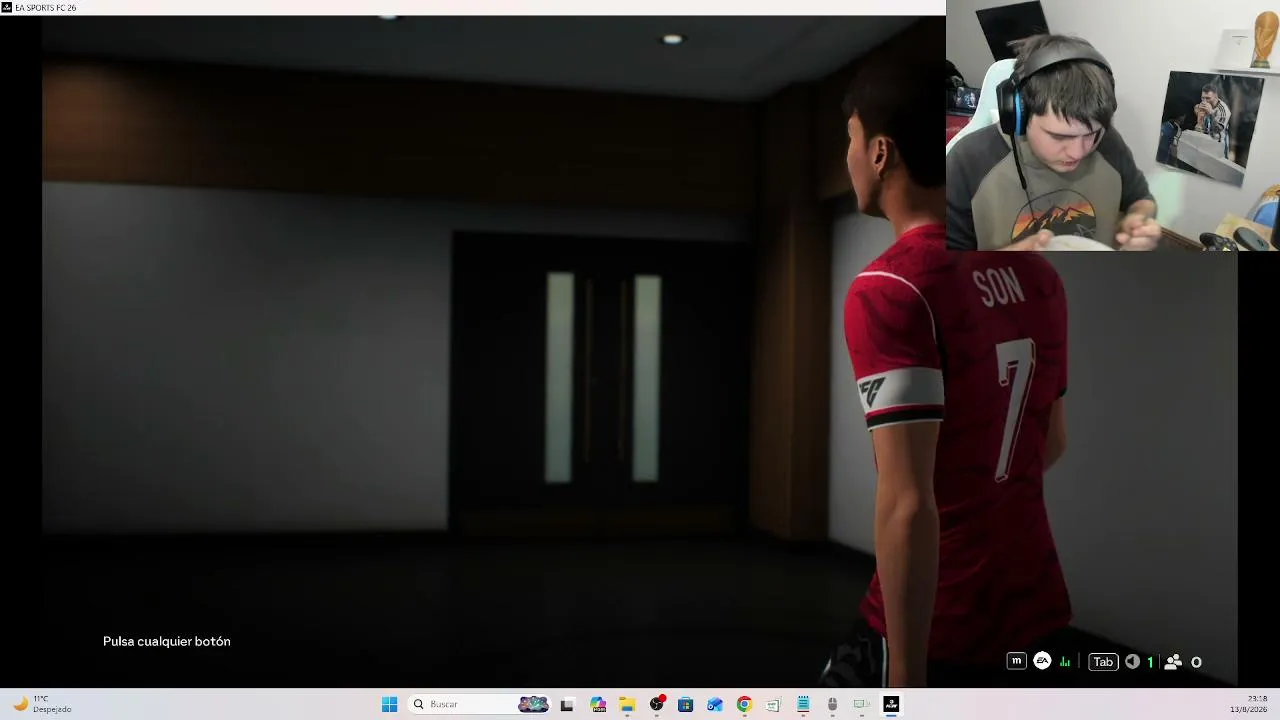Open the weather widget showing Despejado
Screen dimensions: 1280x720
pos(42,704)
